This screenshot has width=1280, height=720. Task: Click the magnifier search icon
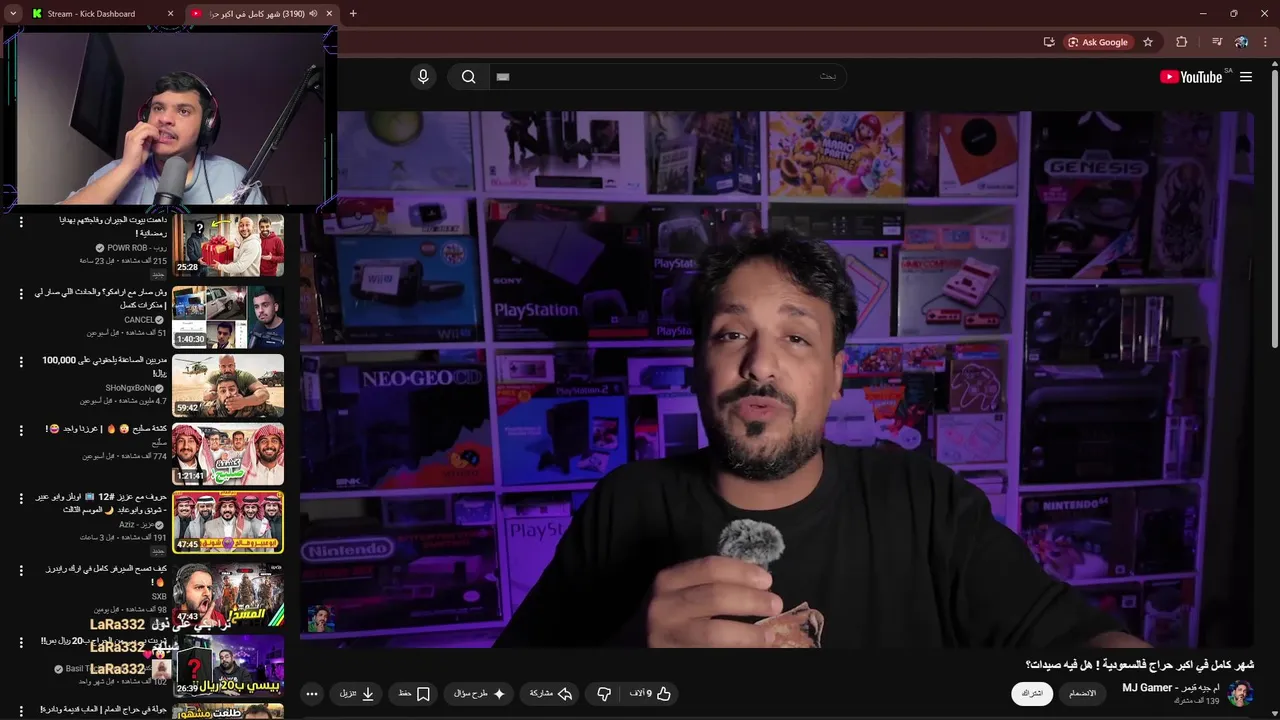(468, 77)
